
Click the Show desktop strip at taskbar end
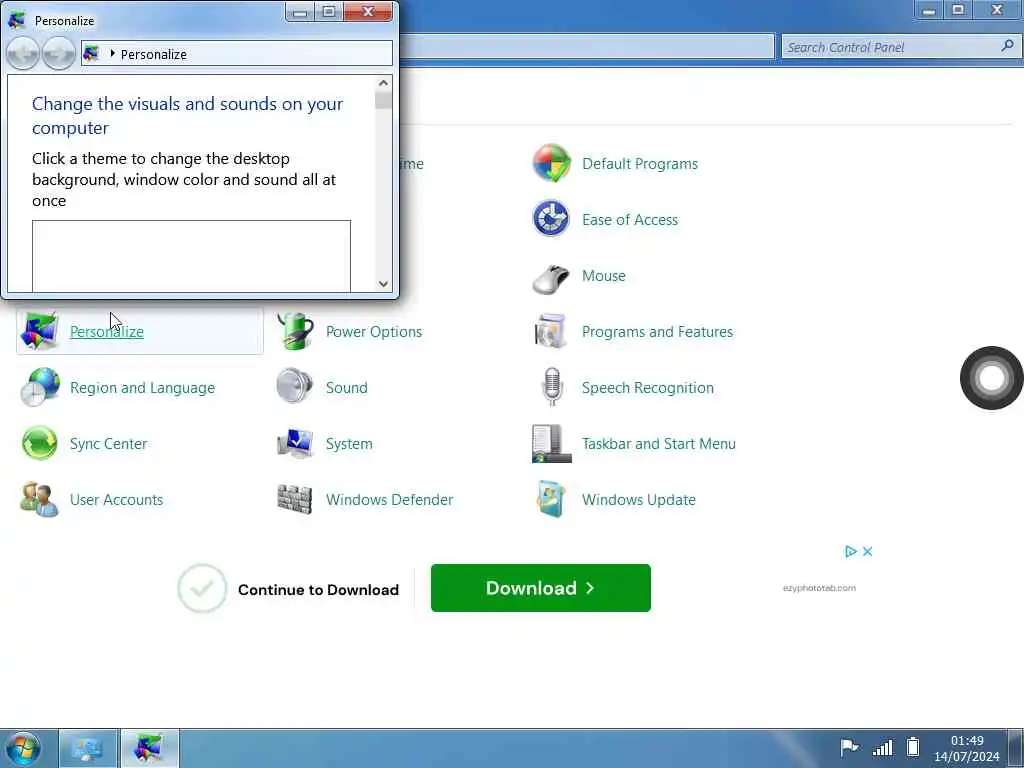[1016, 749]
